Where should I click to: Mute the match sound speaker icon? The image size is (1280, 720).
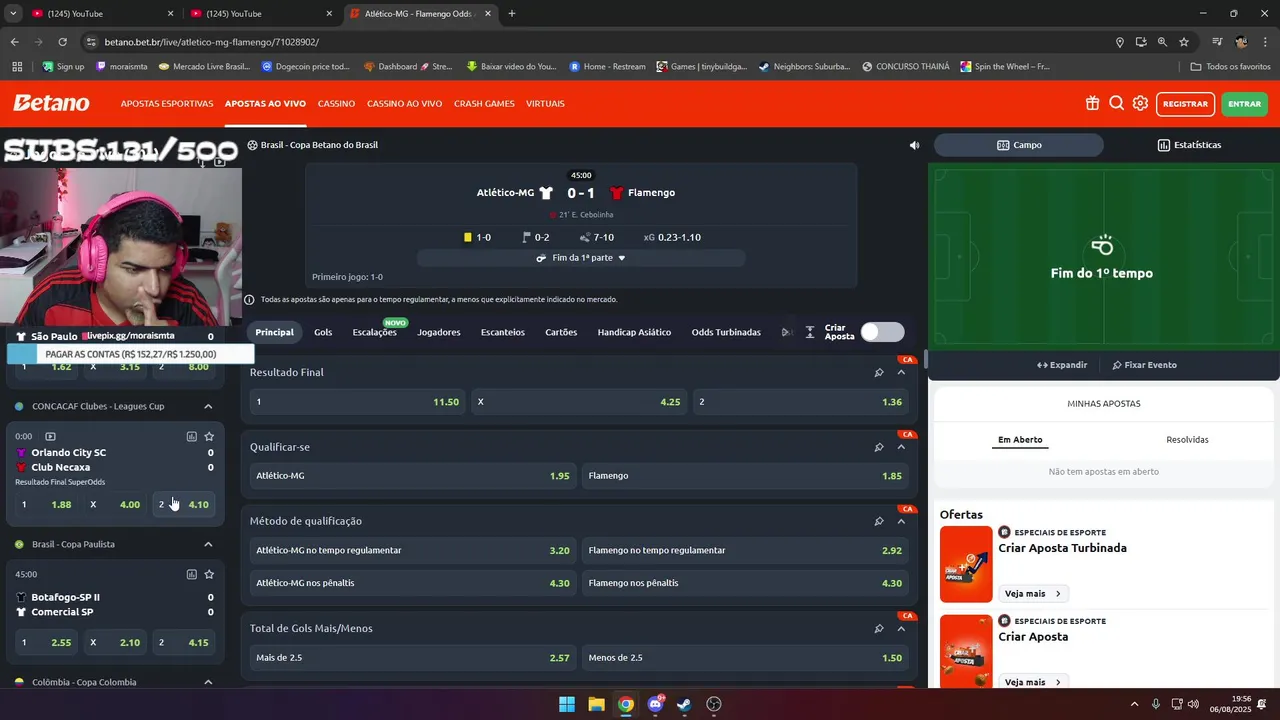[x=914, y=145]
